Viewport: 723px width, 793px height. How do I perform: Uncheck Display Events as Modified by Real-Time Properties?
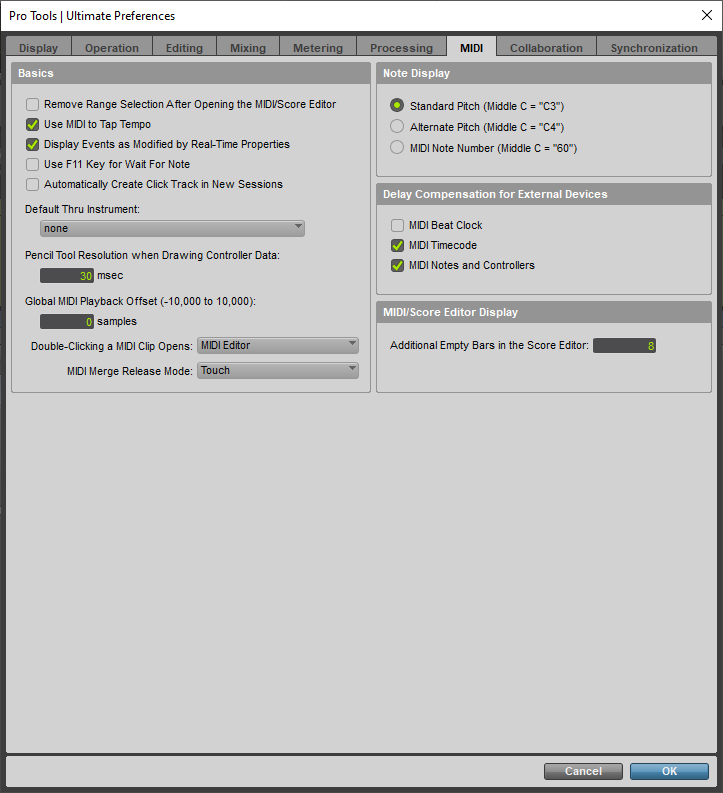pos(32,145)
